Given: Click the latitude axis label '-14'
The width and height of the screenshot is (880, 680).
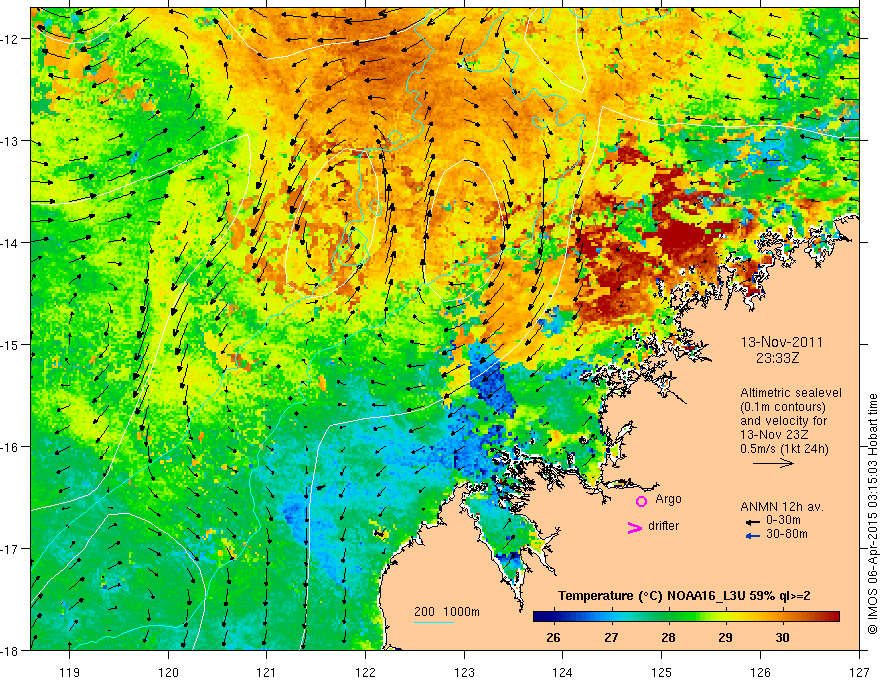Looking at the screenshot, I should point(11,243).
